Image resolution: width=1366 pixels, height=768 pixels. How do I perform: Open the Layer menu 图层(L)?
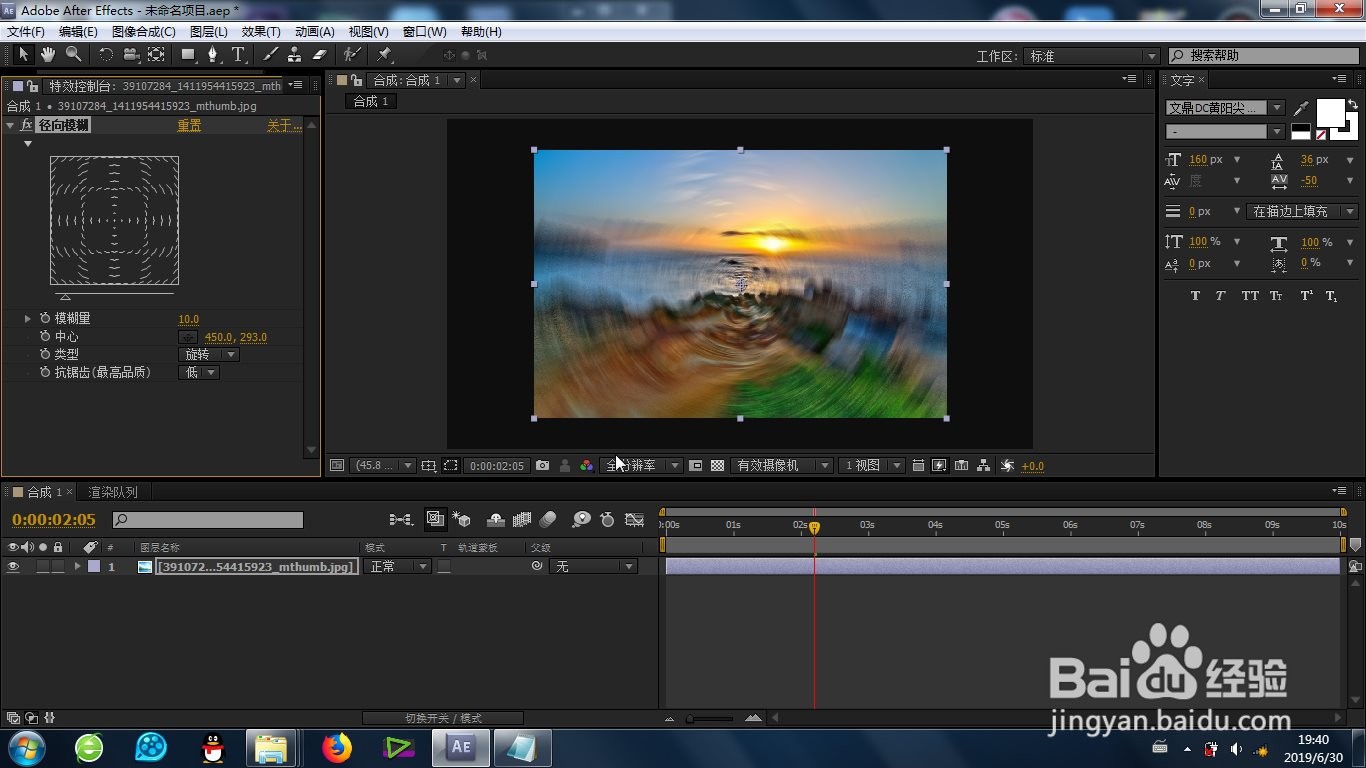(x=209, y=32)
